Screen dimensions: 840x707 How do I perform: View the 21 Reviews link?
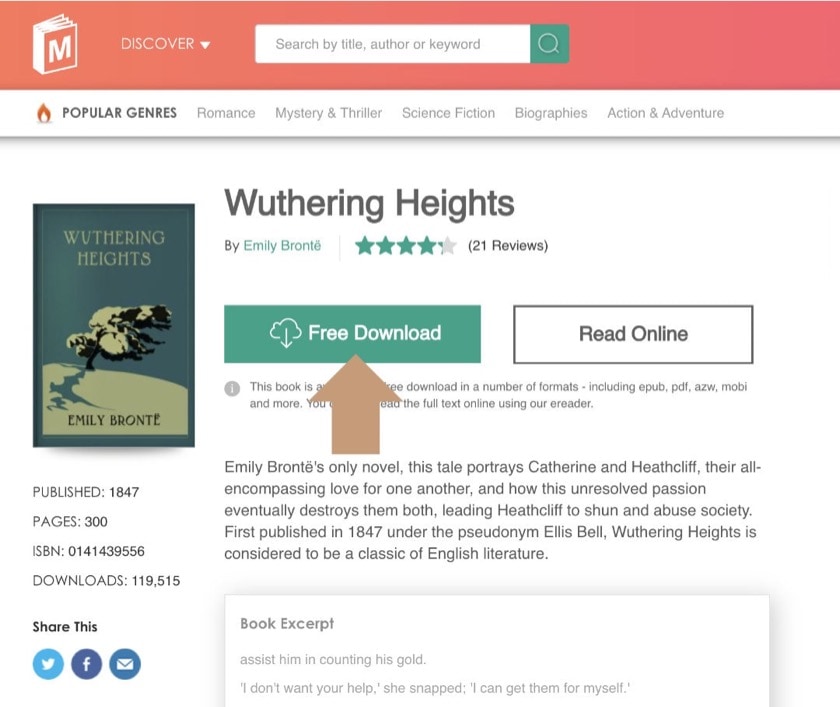[x=509, y=245]
